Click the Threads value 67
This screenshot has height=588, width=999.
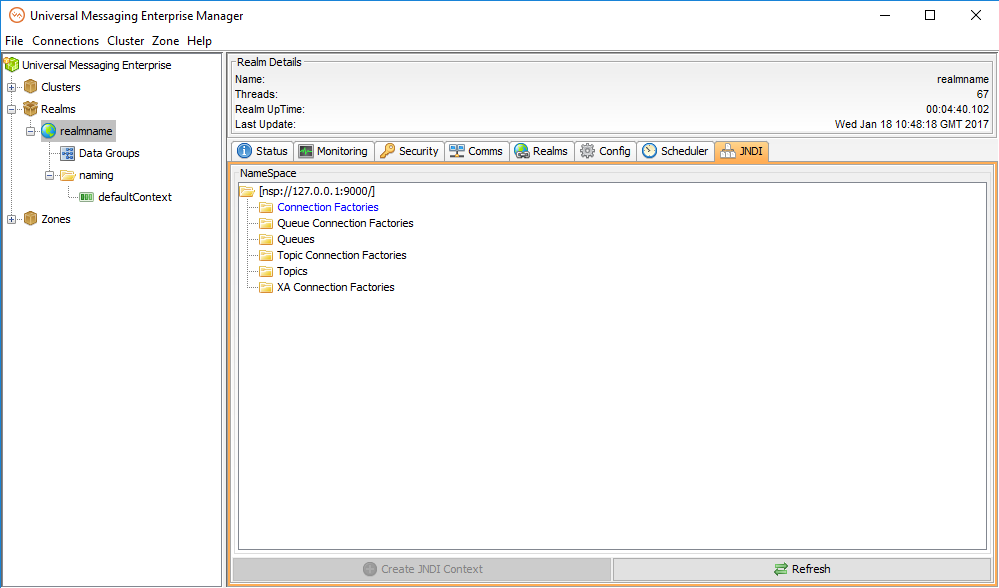pos(983,94)
